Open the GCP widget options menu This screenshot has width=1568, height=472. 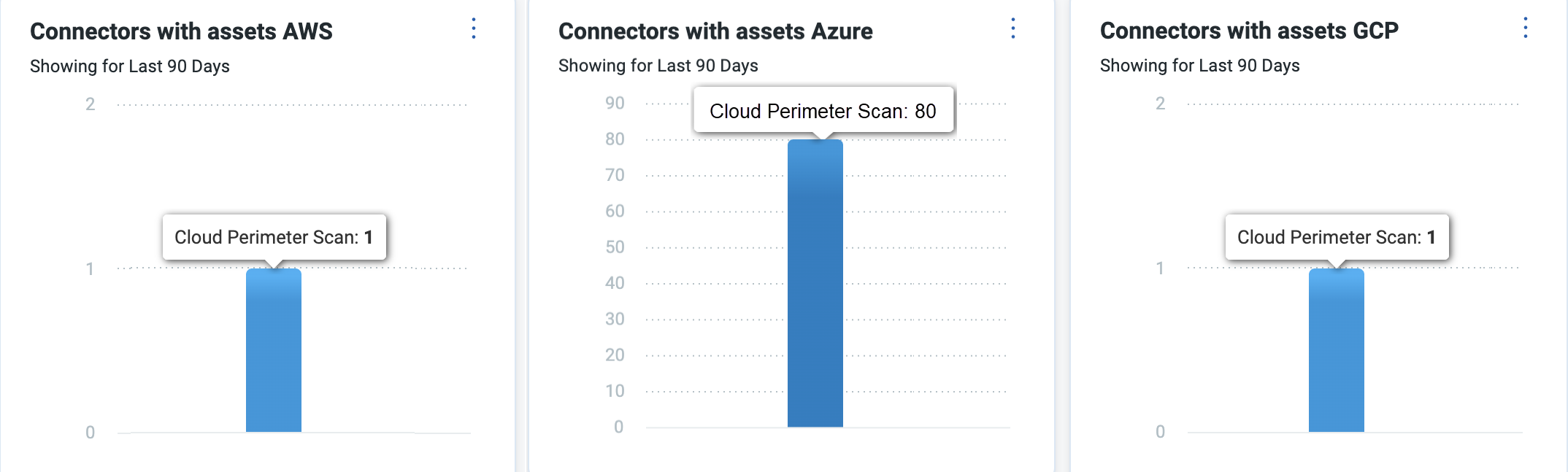coord(1525,28)
